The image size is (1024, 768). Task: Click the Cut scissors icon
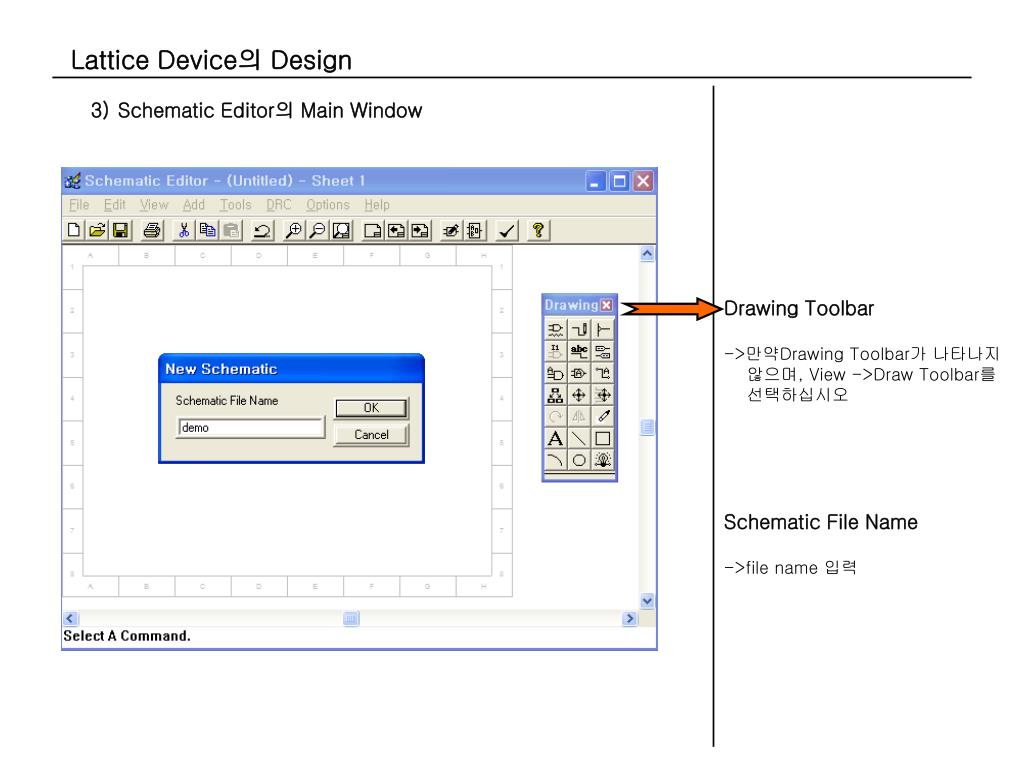(x=184, y=230)
